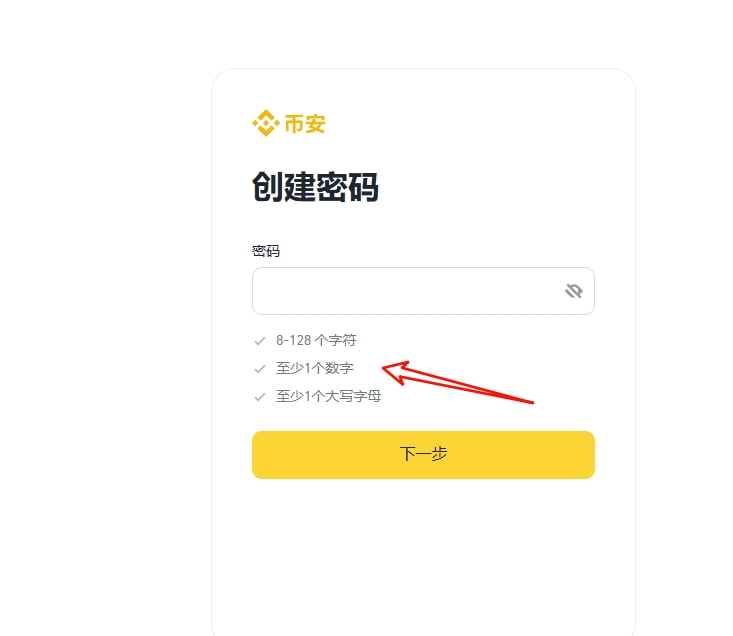Image resolution: width=733 pixels, height=636 pixels.
Task: Open the Binance home via 币安 logo
Action: pyautogui.click(x=289, y=124)
